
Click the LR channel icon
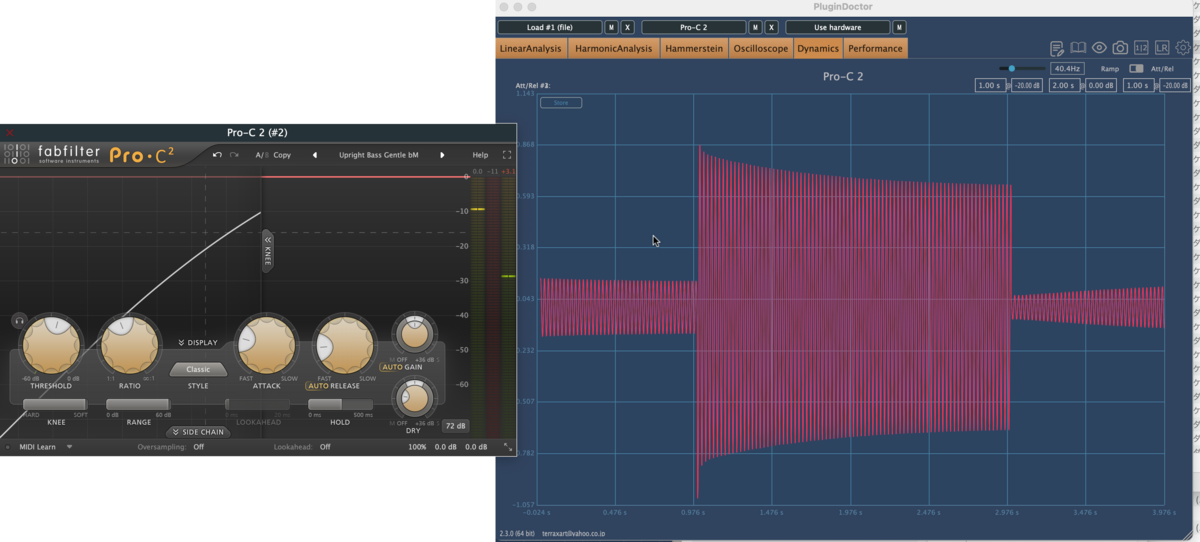click(1162, 48)
